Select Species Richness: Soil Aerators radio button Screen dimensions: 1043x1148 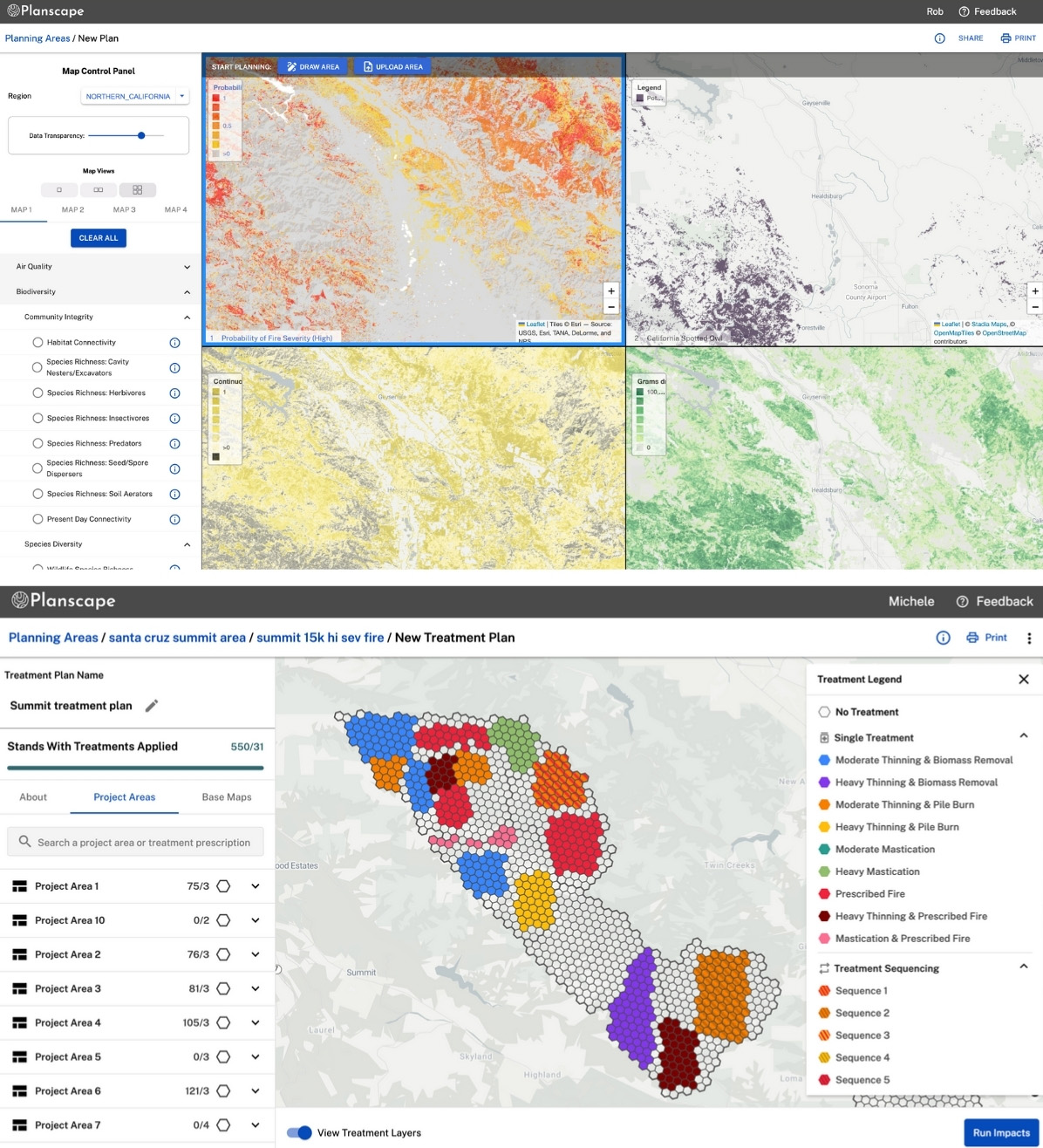37,494
